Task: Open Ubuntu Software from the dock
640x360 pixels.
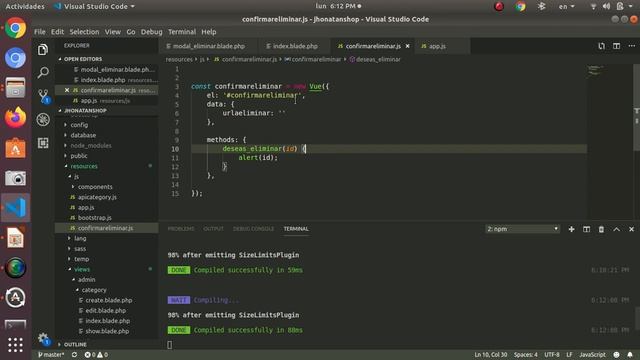Action: [16, 148]
